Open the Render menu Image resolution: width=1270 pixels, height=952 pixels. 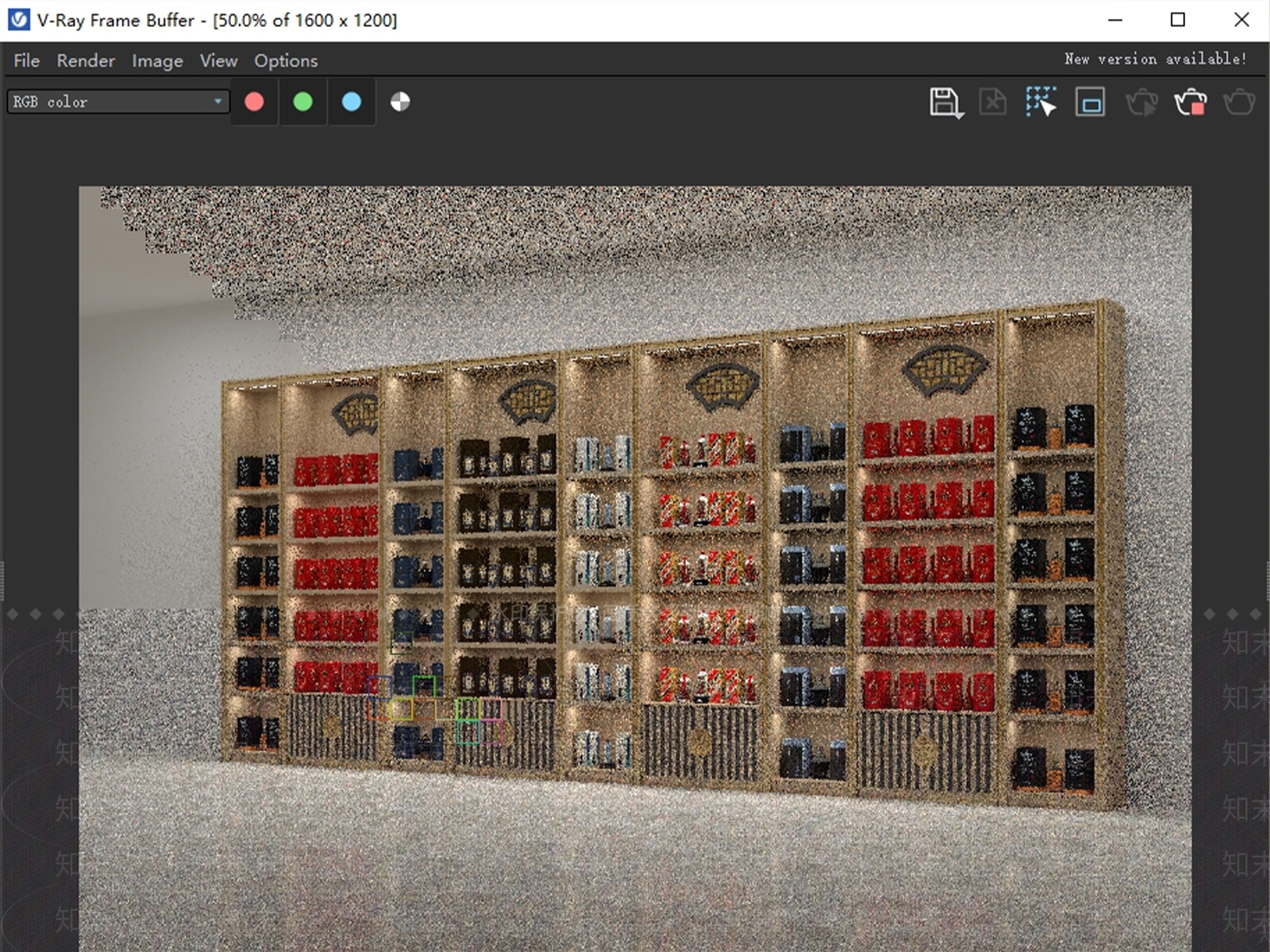coord(86,60)
